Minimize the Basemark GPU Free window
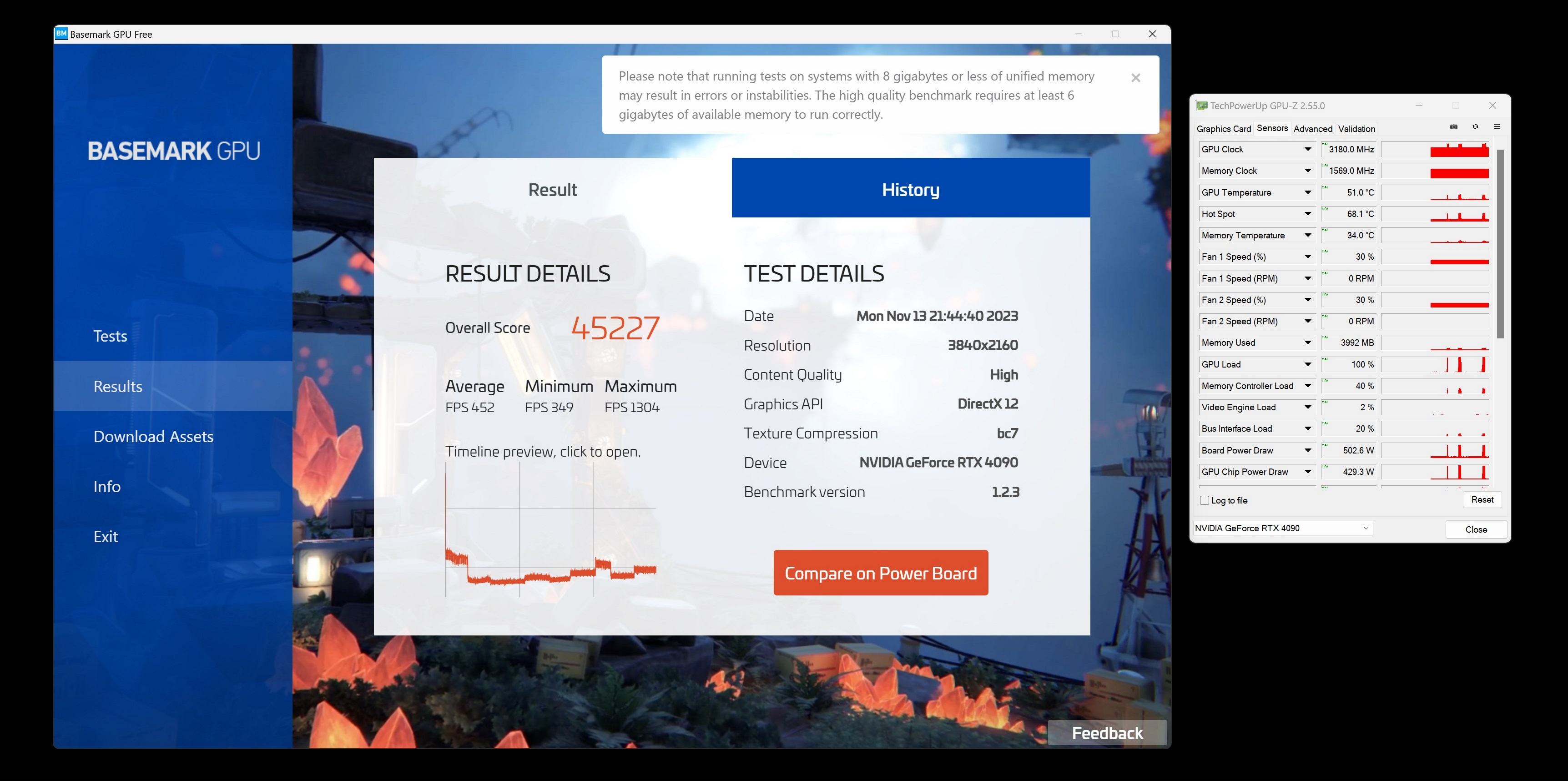This screenshot has height=781, width=1568. (x=1079, y=34)
